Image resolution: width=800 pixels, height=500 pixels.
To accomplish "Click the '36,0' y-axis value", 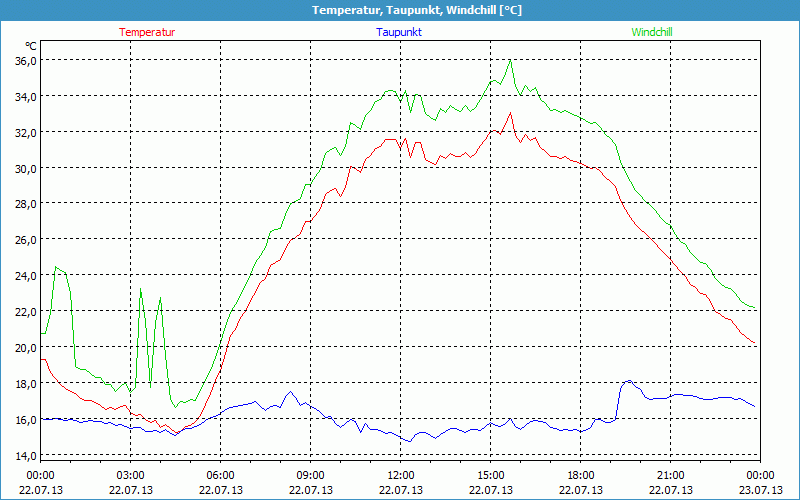I will click(26, 60).
